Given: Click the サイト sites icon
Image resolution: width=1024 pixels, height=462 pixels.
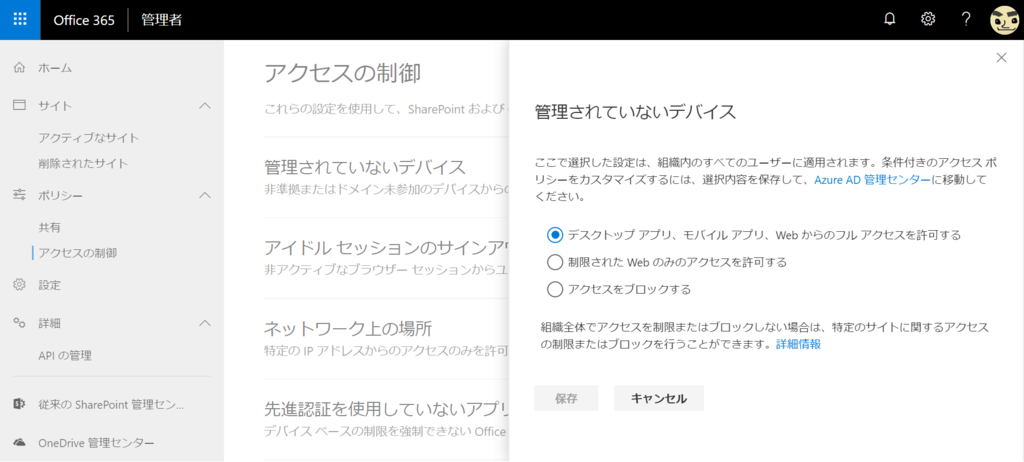Looking at the screenshot, I should coord(20,105).
